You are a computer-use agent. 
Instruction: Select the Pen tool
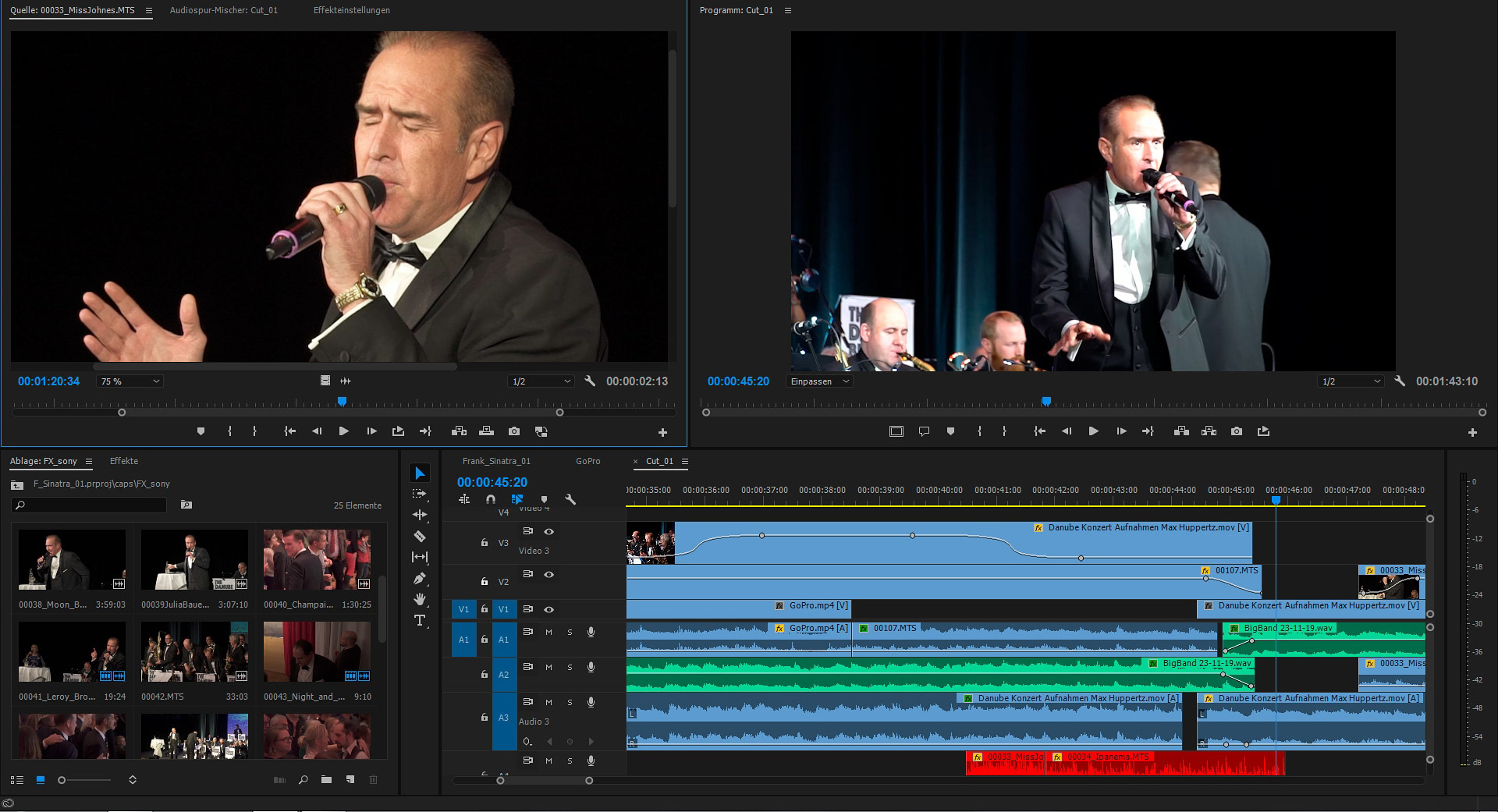420,579
